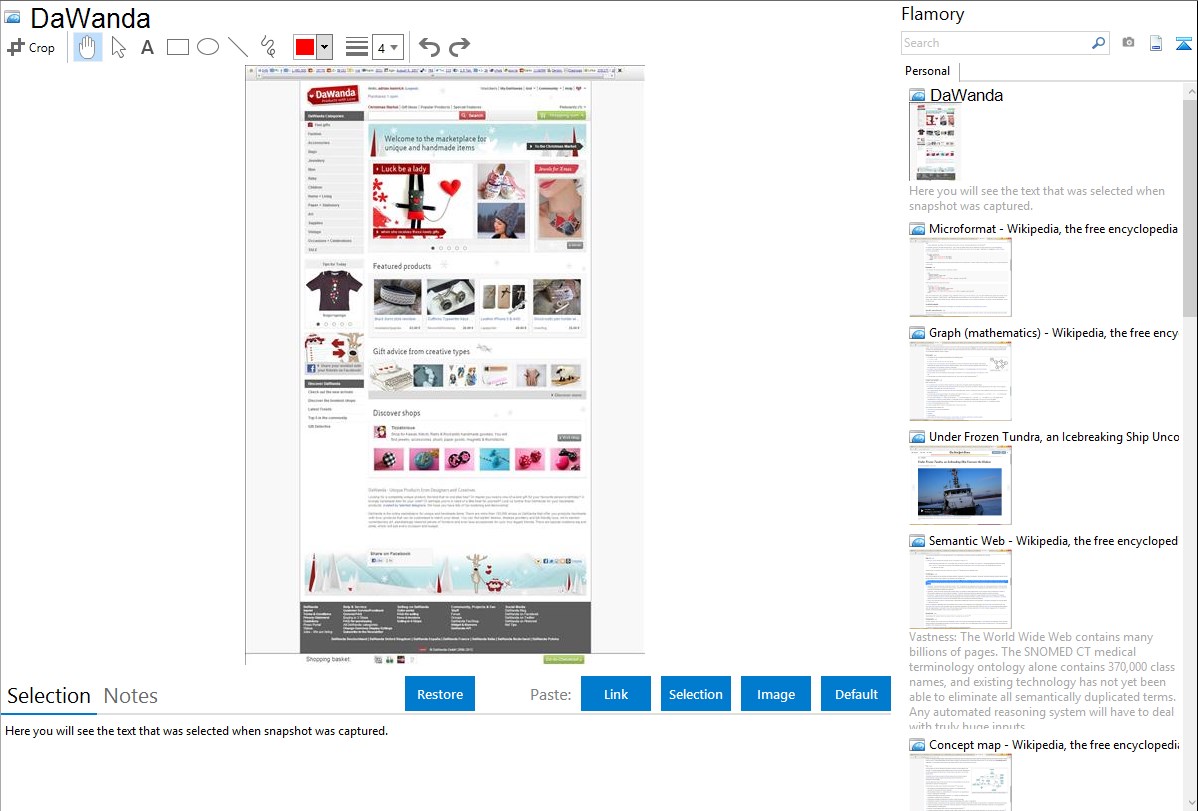Click the blue upload icon in Flamory panel
Viewport: 1198px width, 811px height.
[x=1183, y=44]
